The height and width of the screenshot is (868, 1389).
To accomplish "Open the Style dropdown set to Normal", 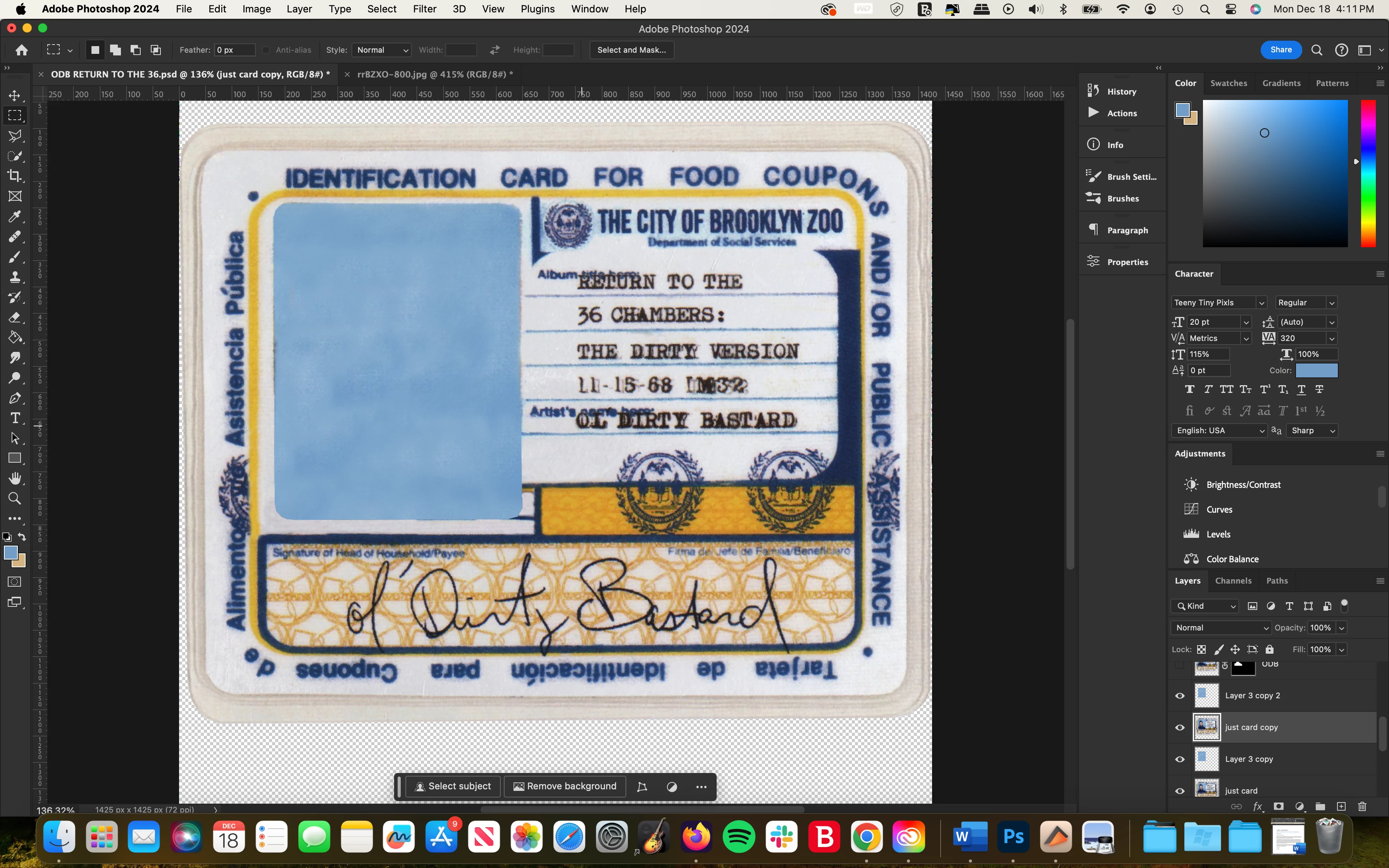I will 382,50.
